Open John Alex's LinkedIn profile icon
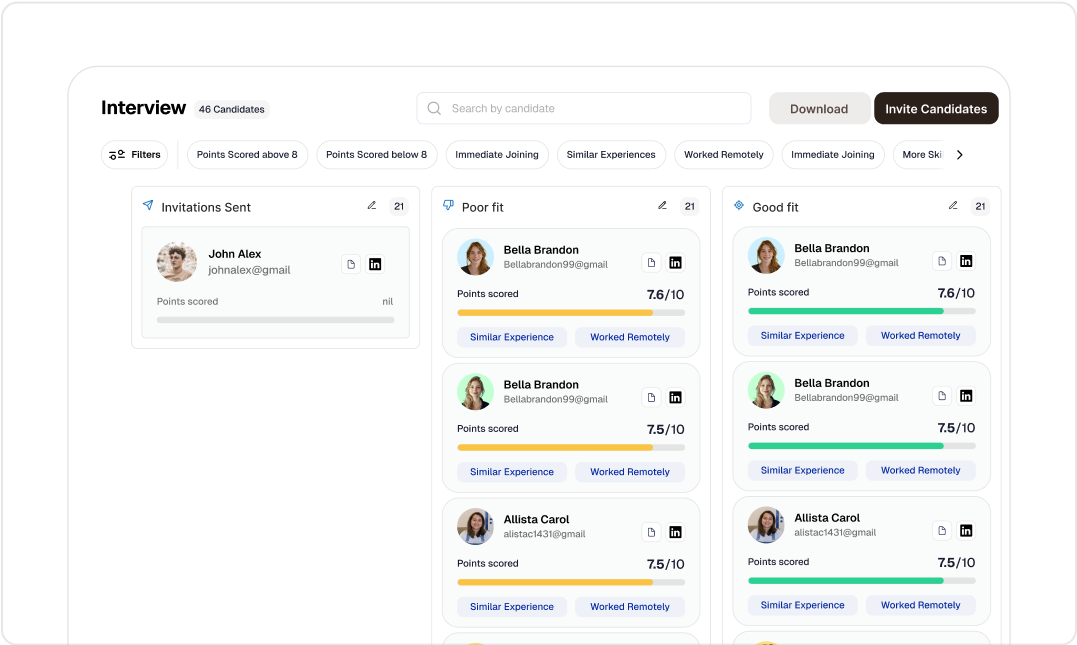This screenshot has height=645, width=1077. point(375,264)
